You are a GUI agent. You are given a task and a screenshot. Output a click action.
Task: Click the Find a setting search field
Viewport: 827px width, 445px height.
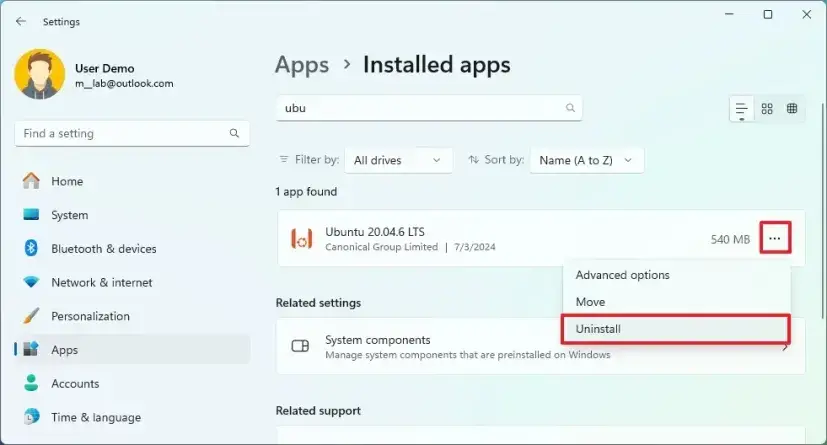(x=132, y=133)
